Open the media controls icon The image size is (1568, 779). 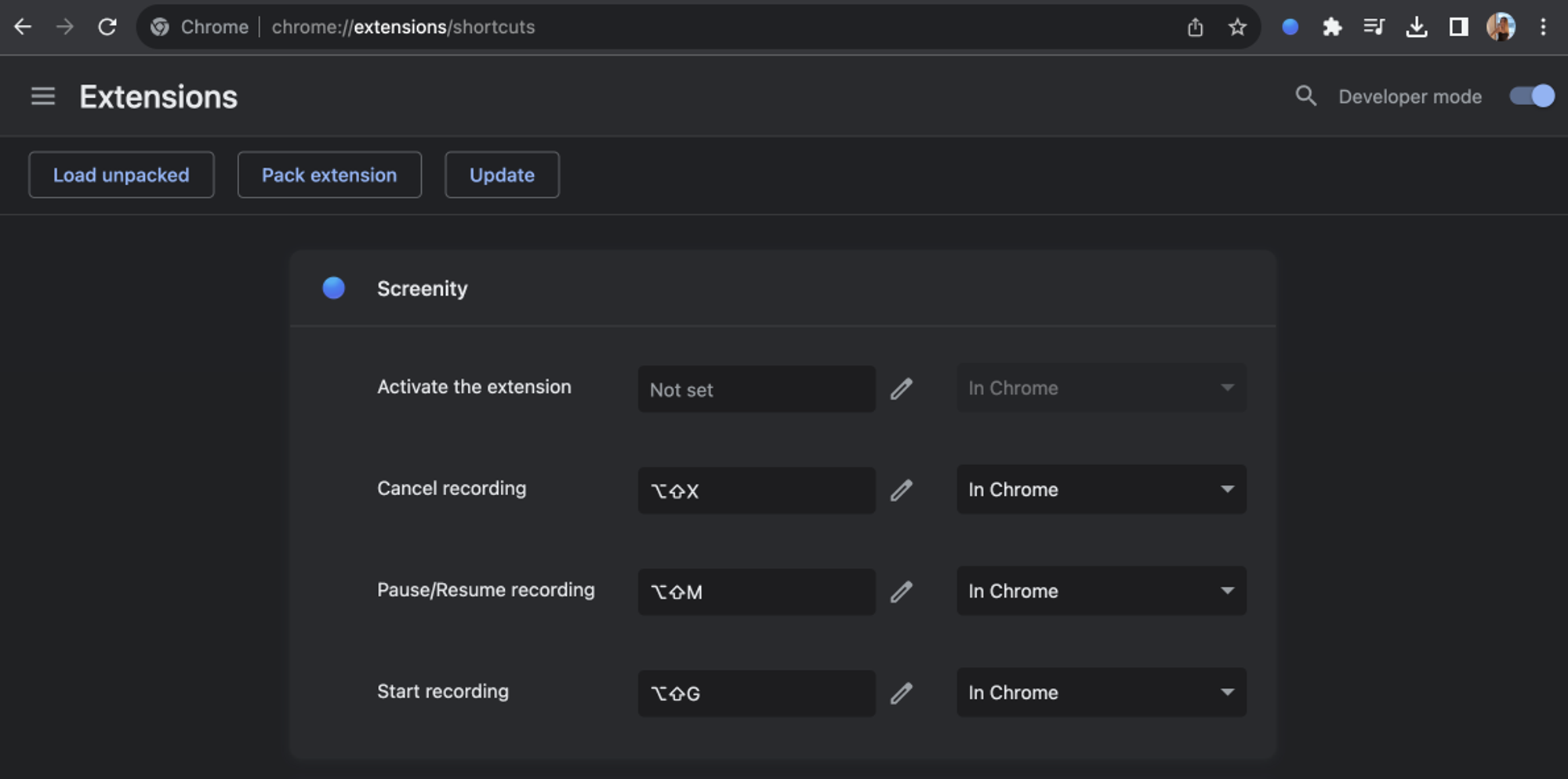point(1374,27)
